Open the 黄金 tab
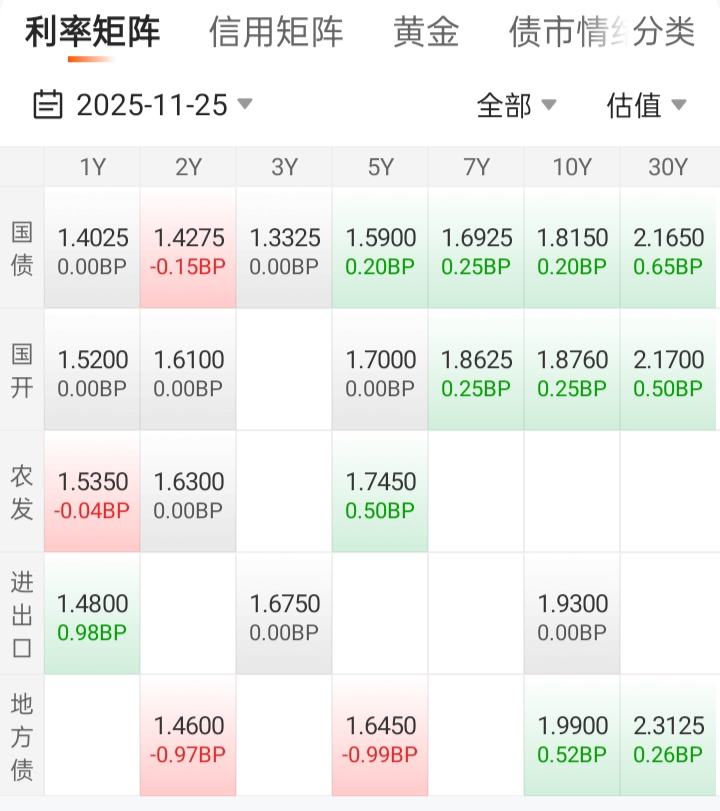The image size is (720, 811). [x=426, y=33]
